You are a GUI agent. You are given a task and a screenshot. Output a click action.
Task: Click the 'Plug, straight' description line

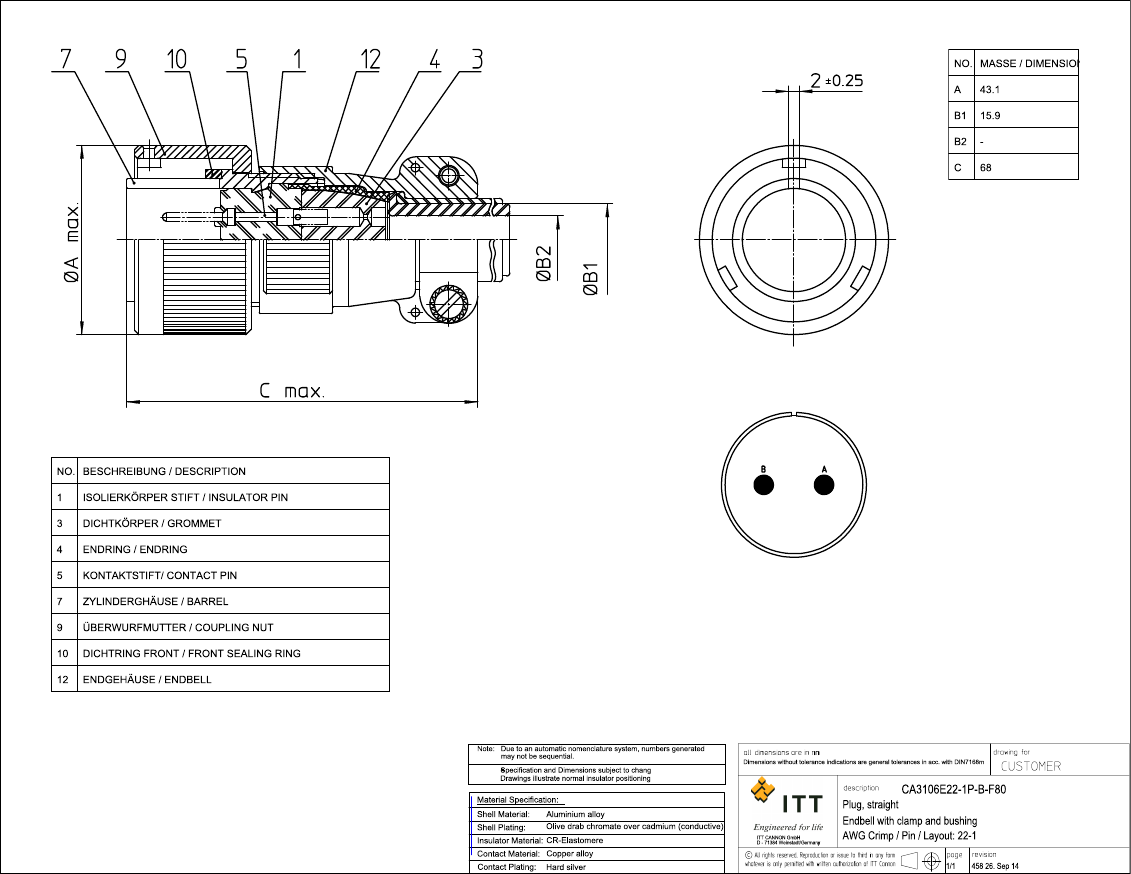click(x=871, y=805)
